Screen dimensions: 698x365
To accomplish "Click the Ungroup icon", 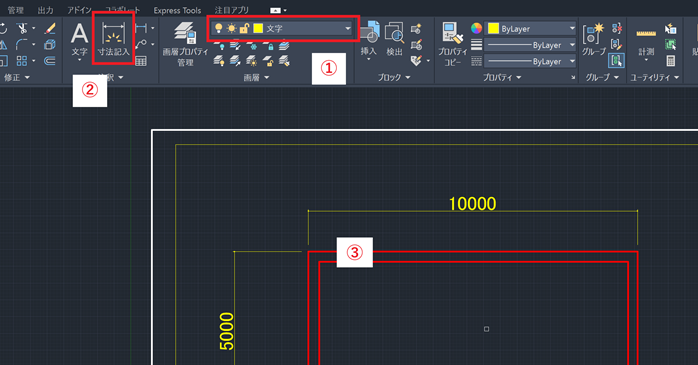I will 617,29.
